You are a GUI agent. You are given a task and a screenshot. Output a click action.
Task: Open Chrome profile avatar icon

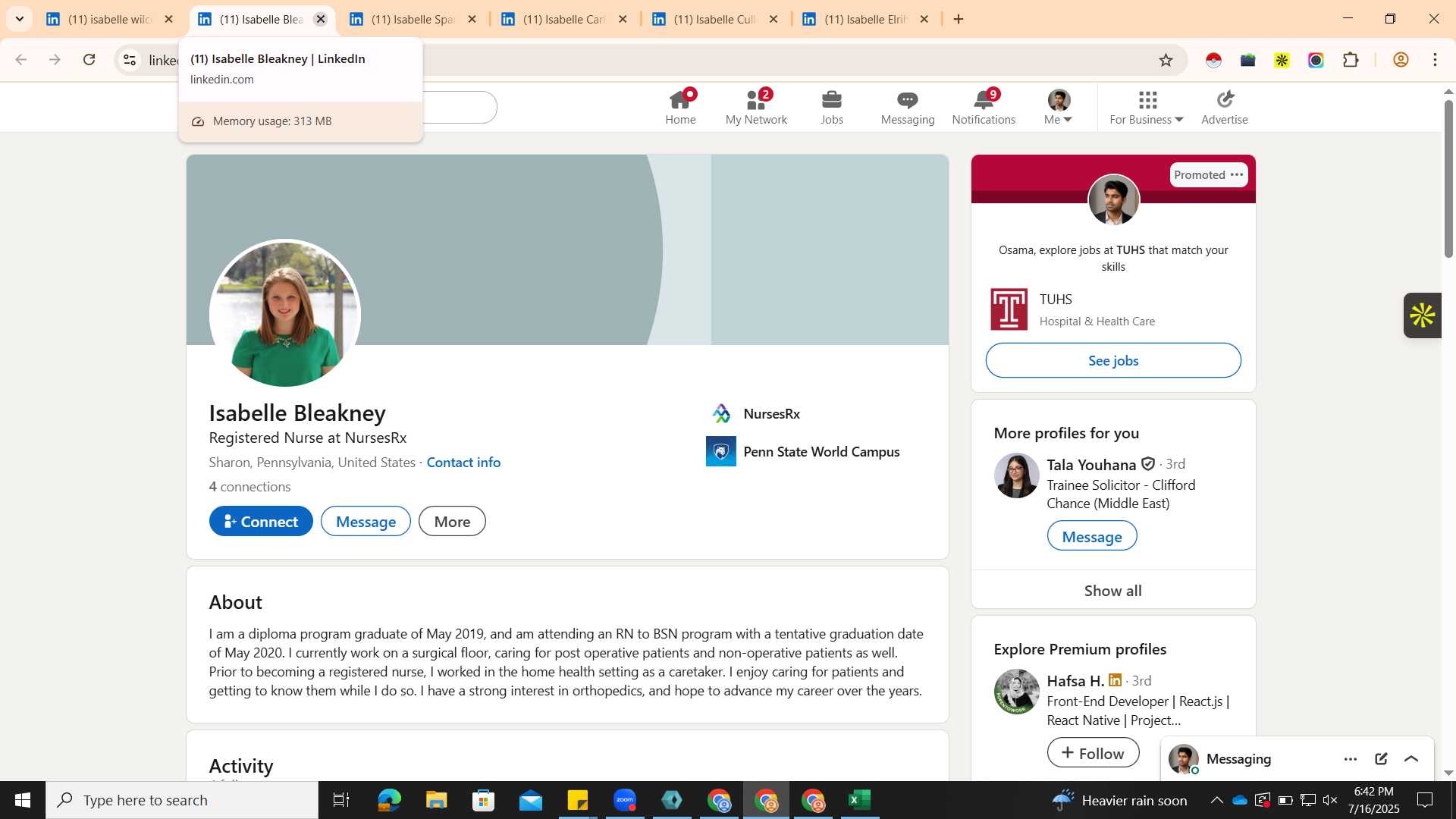point(1401,60)
